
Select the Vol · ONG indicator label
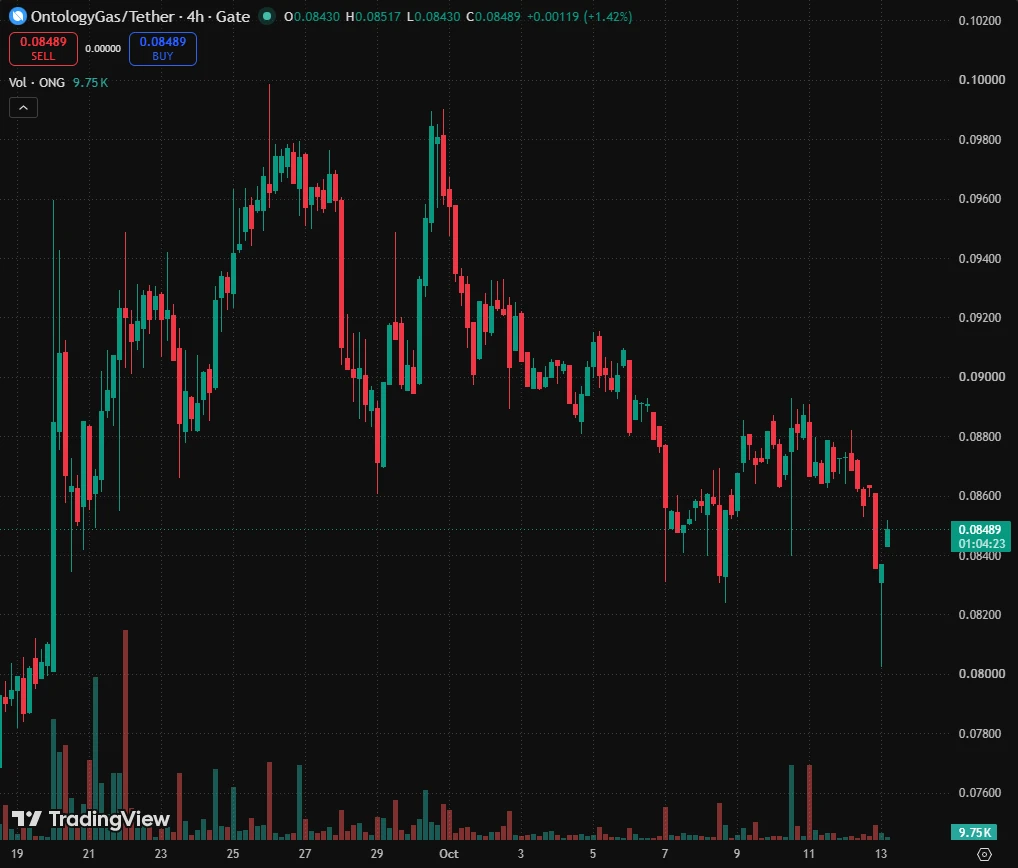pos(36,82)
